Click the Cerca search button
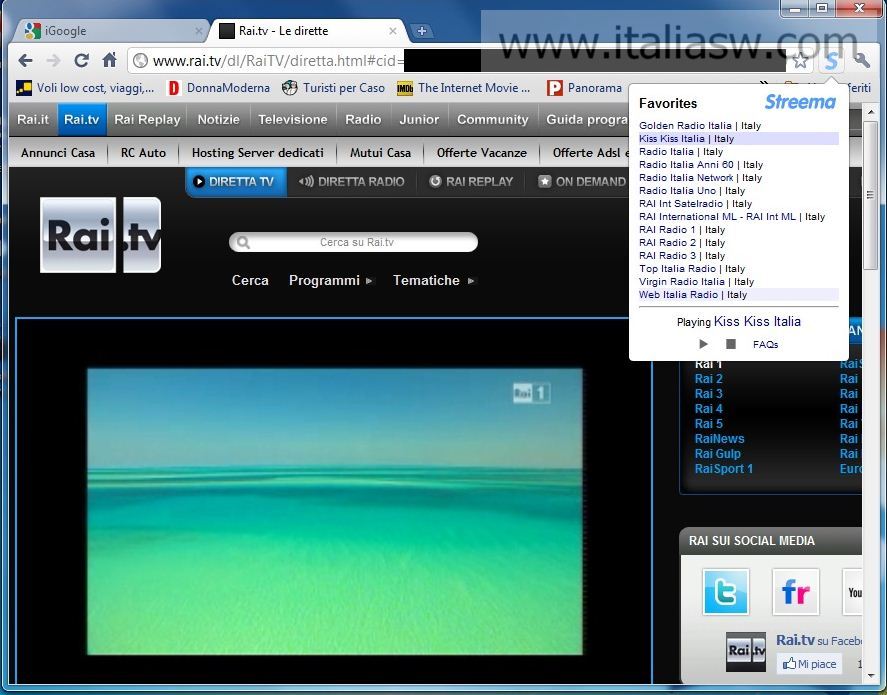Viewport: 887px width, 695px height. coord(250,280)
